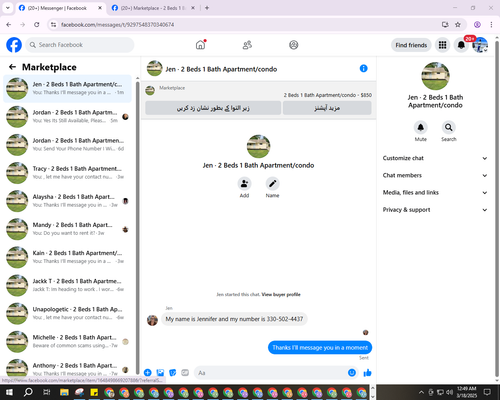Edit chat name using the Name pencil icon
Viewport: 500px width, 400px height.
pyautogui.click(x=272, y=184)
